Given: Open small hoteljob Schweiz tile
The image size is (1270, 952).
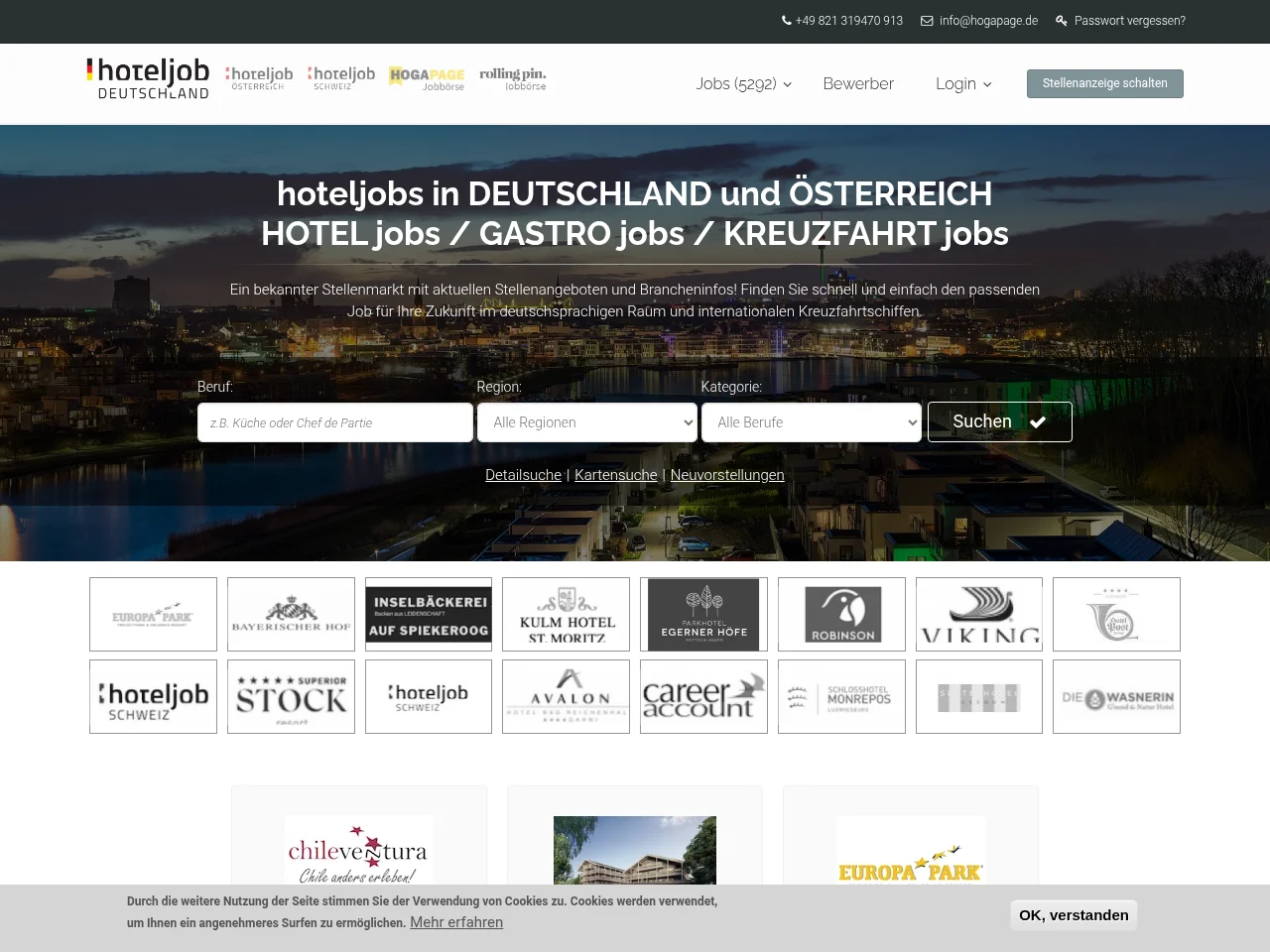Looking at the screenshot, I should (x=429, y=697).
